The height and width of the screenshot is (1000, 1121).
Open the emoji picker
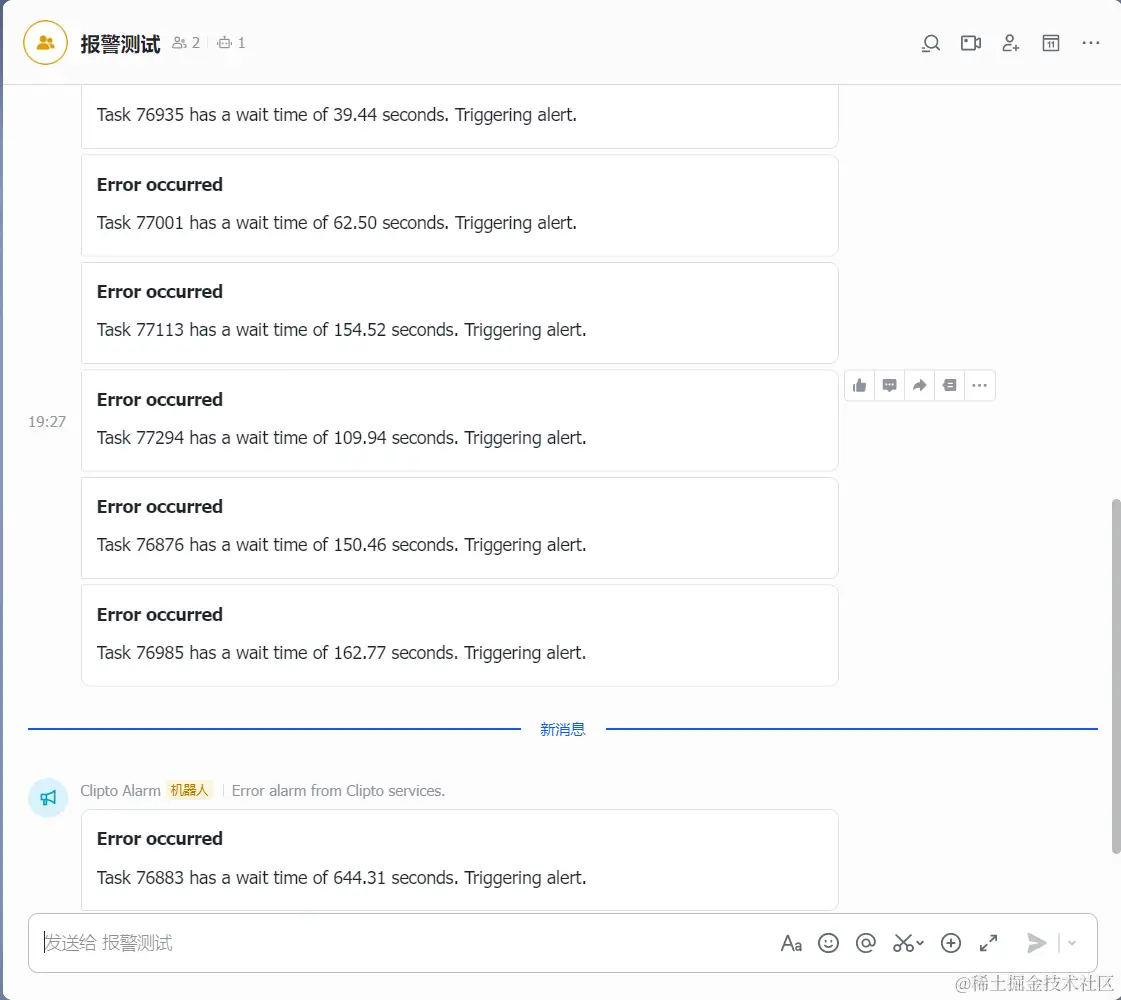pos(828,944)
